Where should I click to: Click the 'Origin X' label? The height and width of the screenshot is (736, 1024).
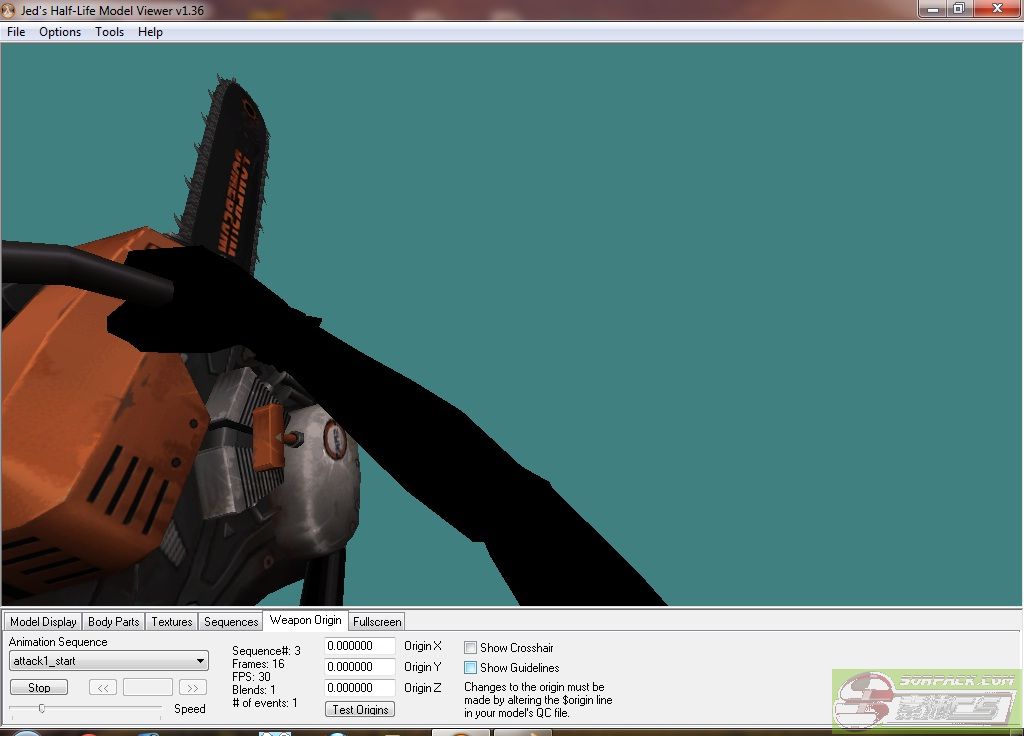[423, 647]
